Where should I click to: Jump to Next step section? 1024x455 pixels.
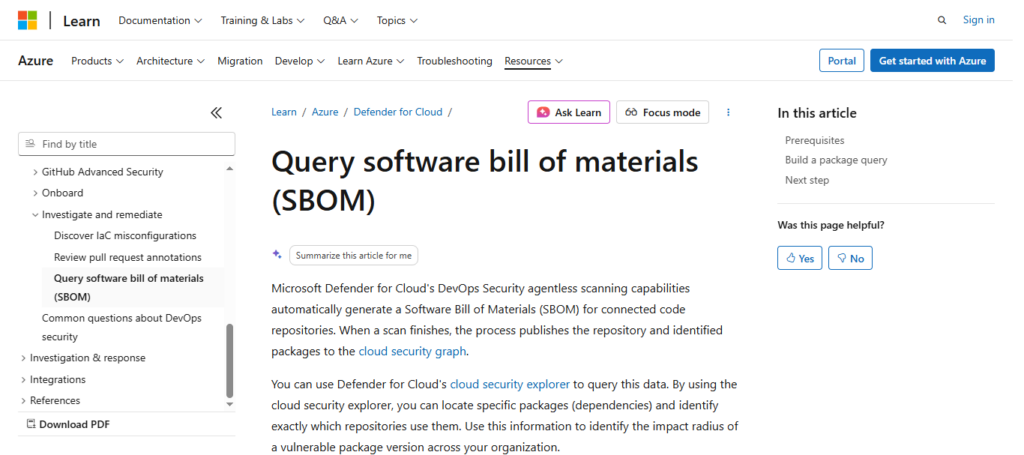(x=807, y=180)
